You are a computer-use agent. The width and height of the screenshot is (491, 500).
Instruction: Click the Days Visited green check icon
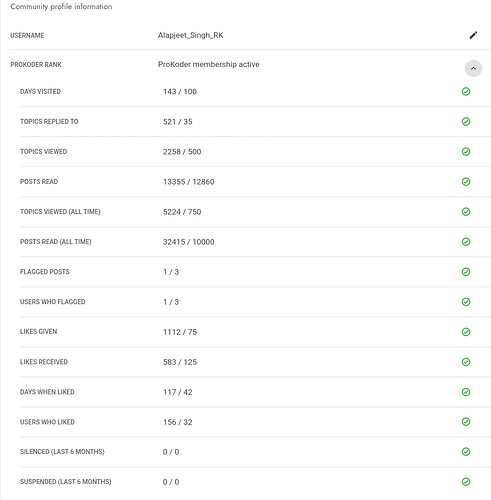(466, 91)
